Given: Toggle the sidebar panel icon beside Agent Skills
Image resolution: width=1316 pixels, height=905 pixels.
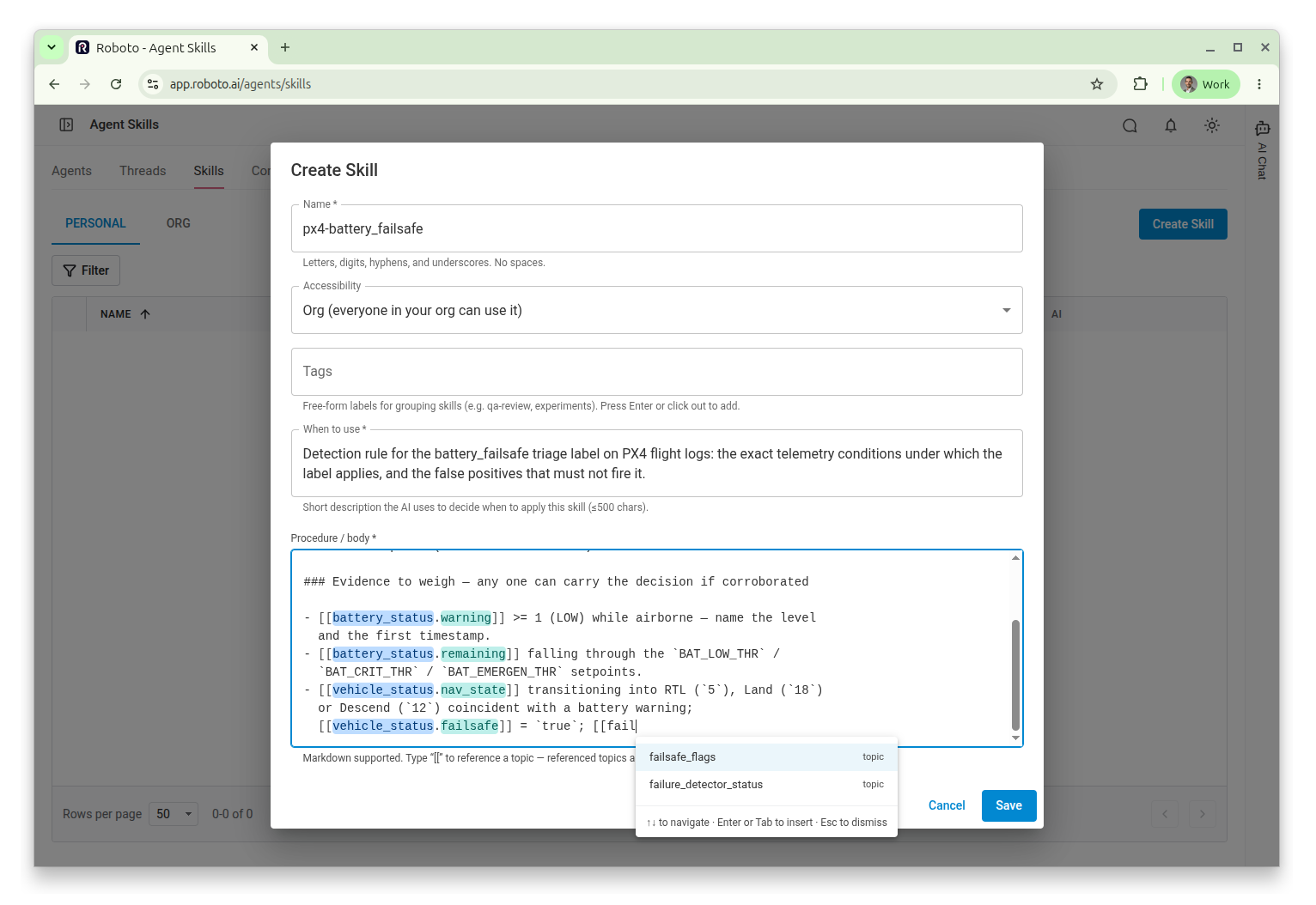Looking at the screenshot, I should tap(66, 125).
